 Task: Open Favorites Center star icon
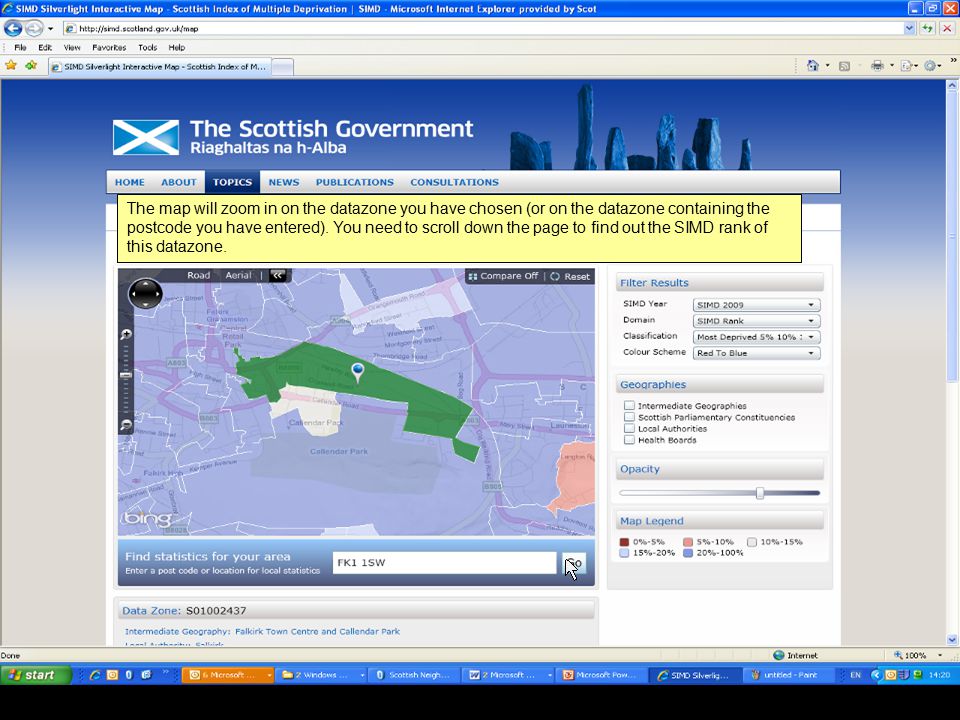coord(11,65)
